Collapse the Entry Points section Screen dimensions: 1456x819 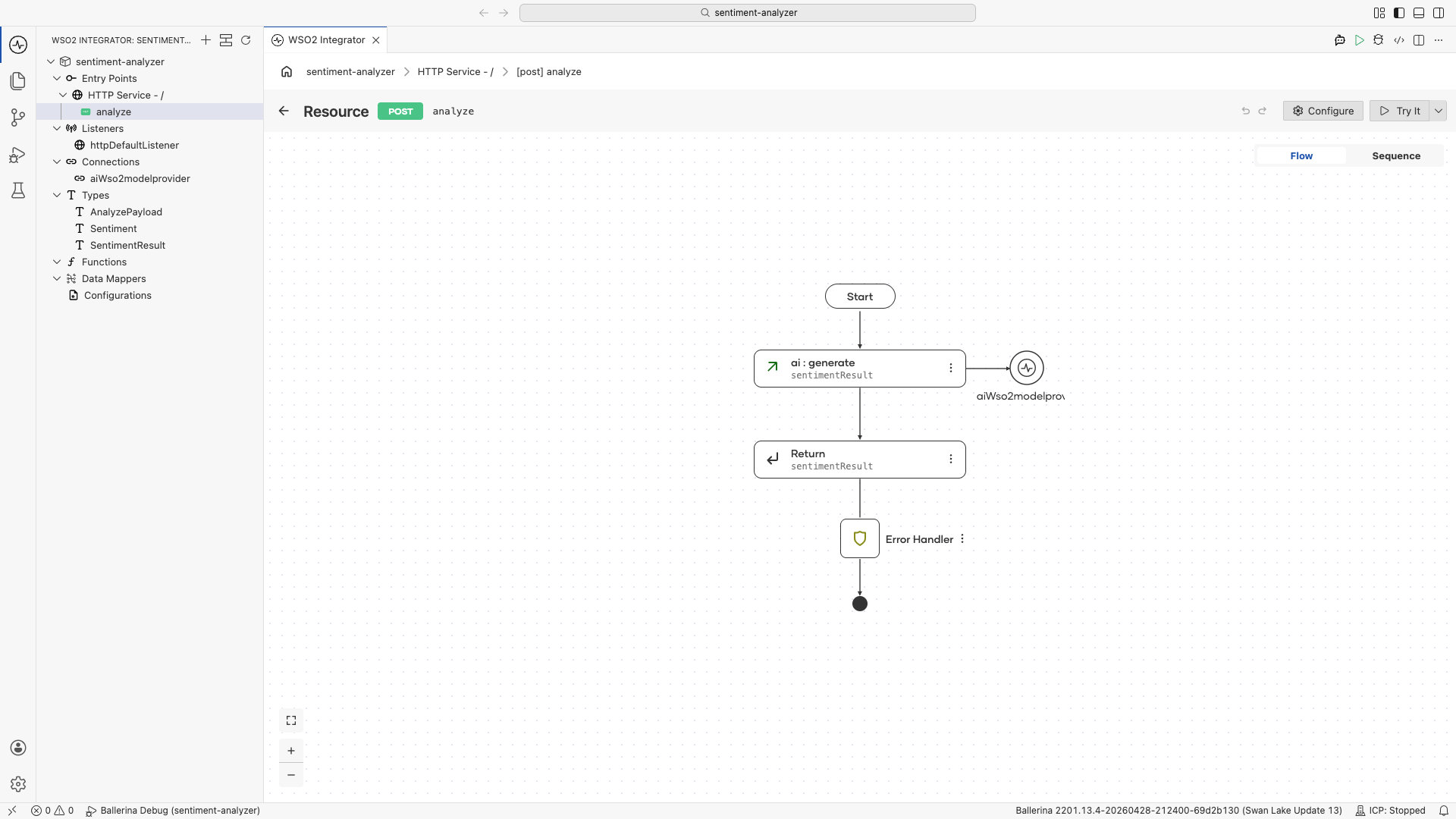point(57,78)
